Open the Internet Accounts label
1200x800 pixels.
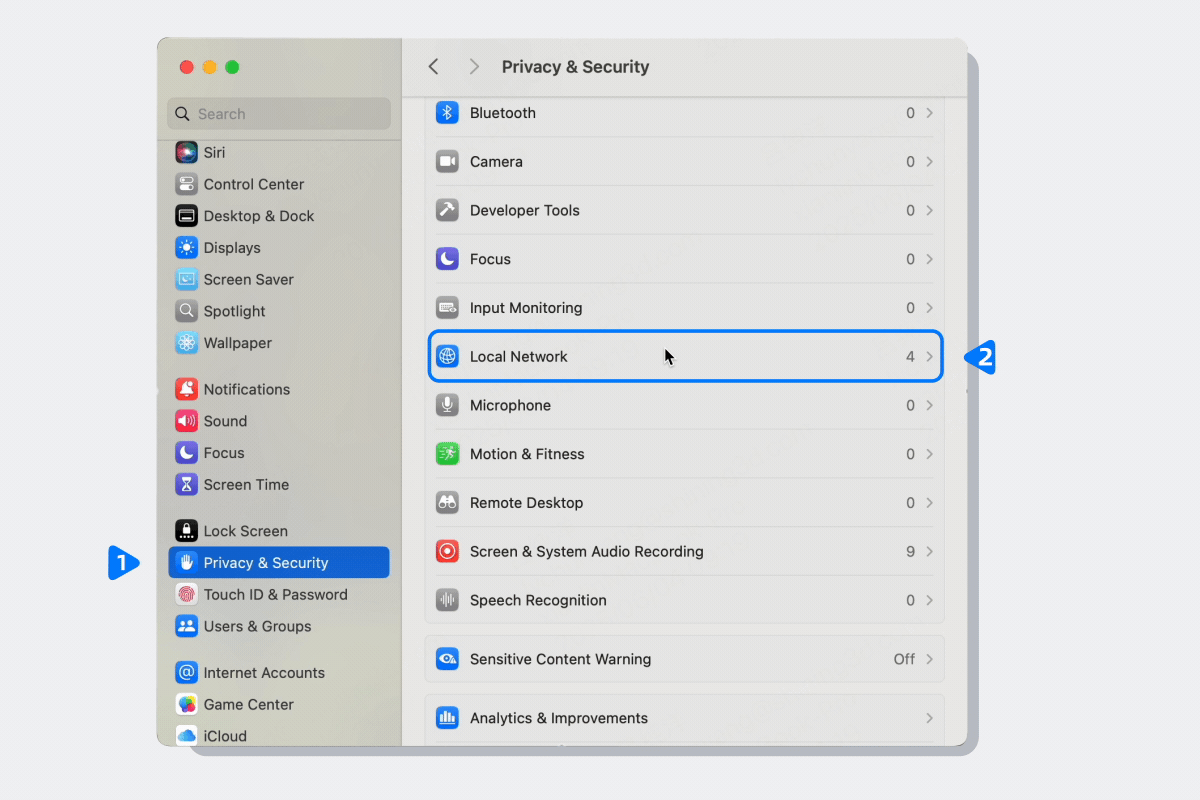264,673
